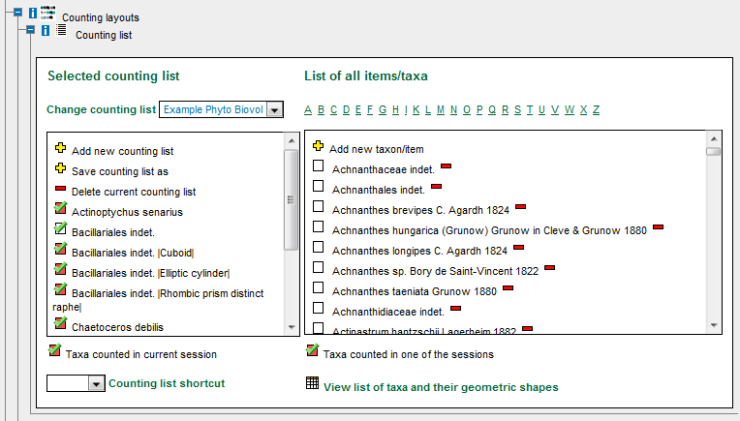Click Add new counting list text

123,151
